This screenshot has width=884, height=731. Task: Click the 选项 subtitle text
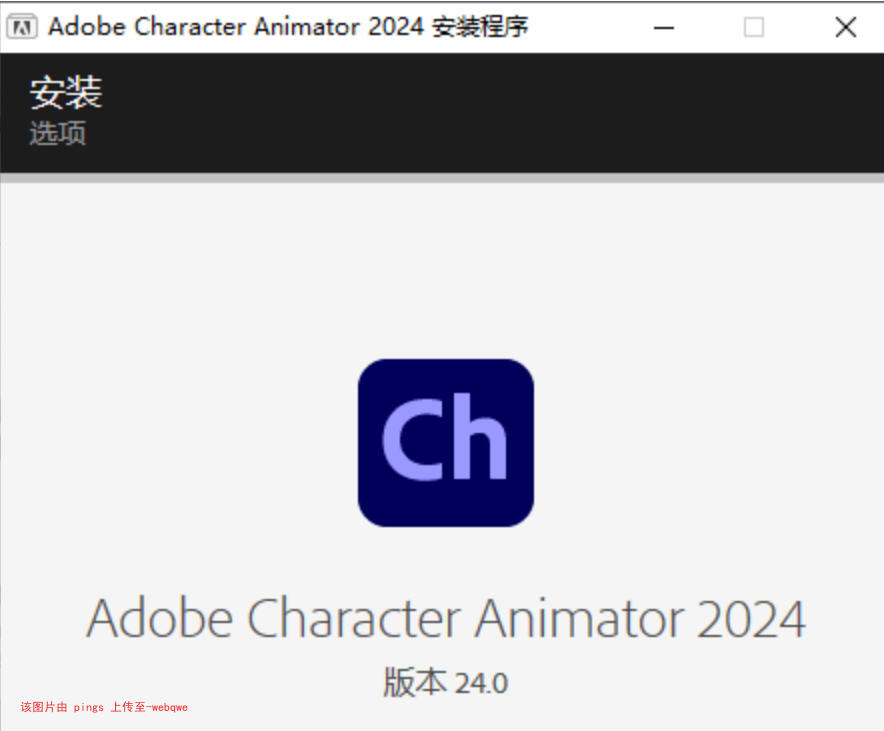(58, 134)
